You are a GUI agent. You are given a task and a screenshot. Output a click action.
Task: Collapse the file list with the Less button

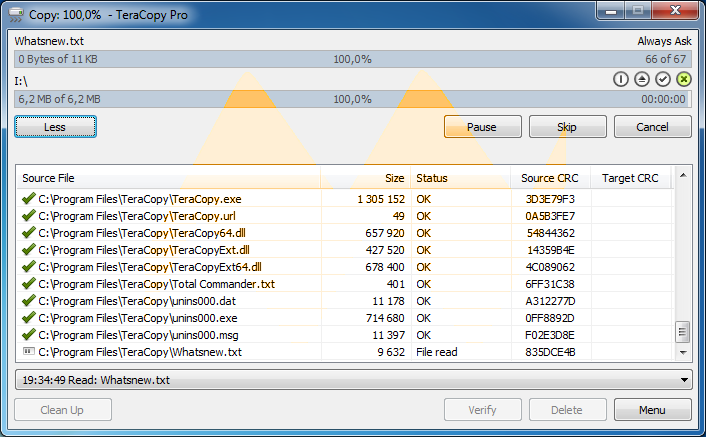55,127
